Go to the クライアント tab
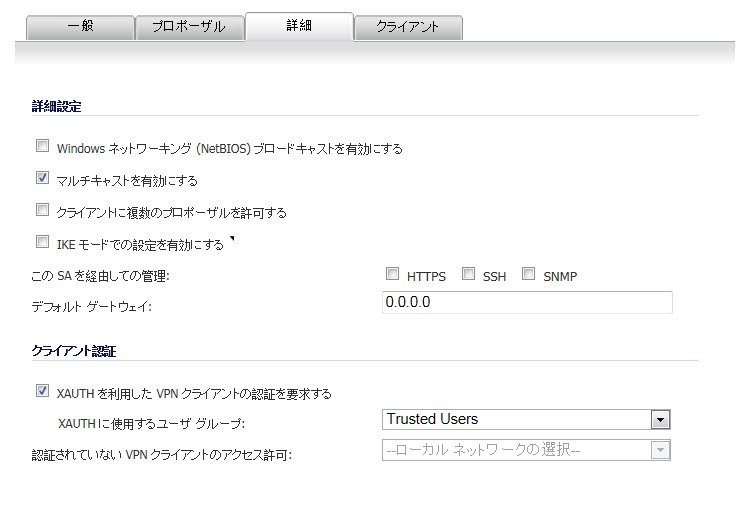 (x=408, y=27)
